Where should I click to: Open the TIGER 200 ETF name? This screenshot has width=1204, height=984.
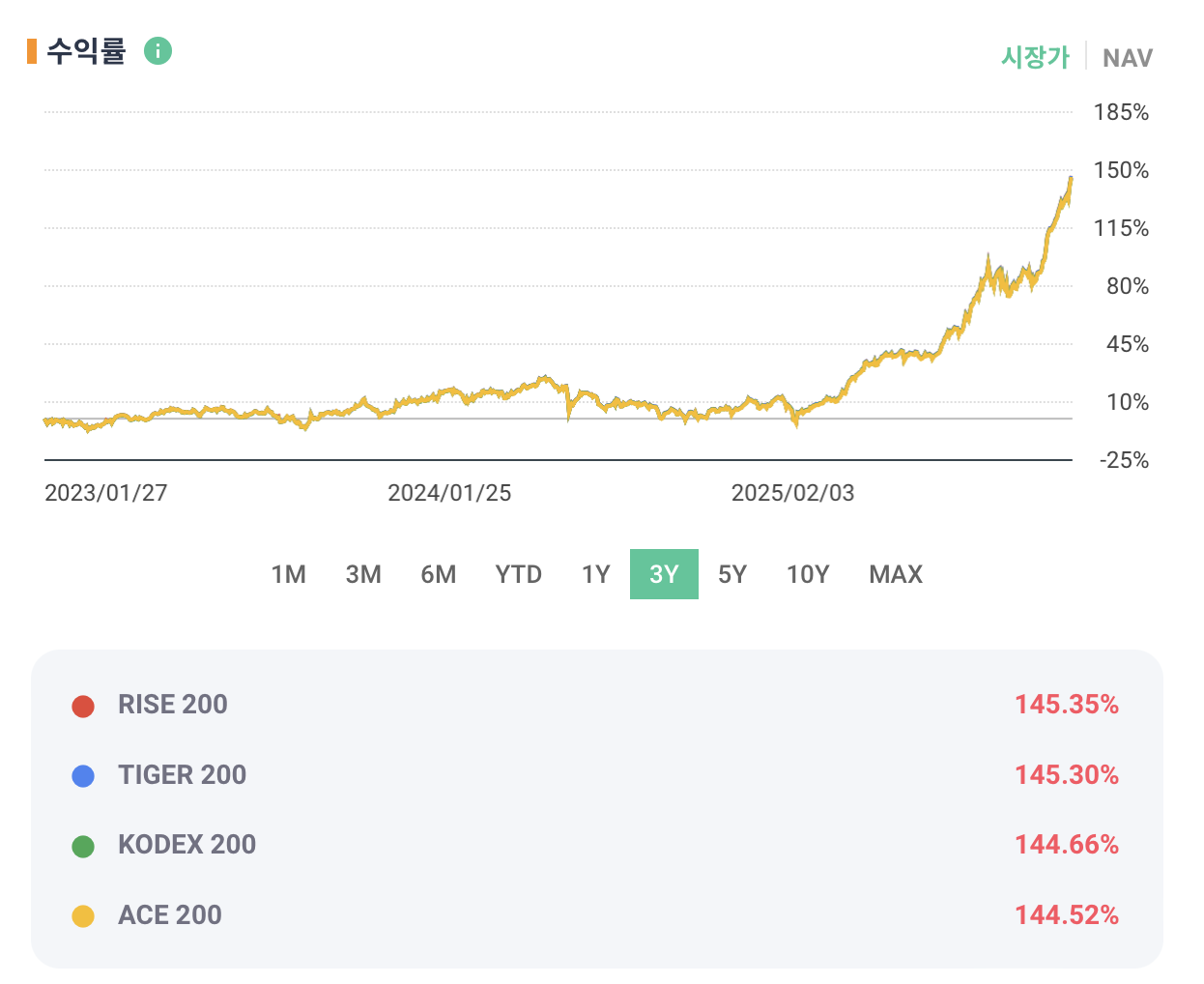[182, 775]
